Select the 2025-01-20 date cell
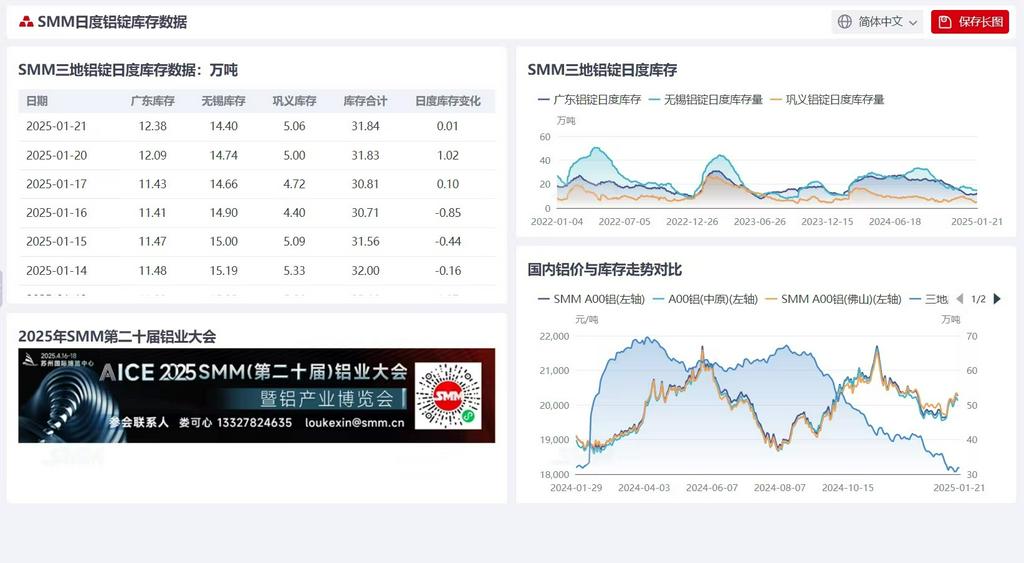The height and width of the screenshot is (563, 1024). 56,155
